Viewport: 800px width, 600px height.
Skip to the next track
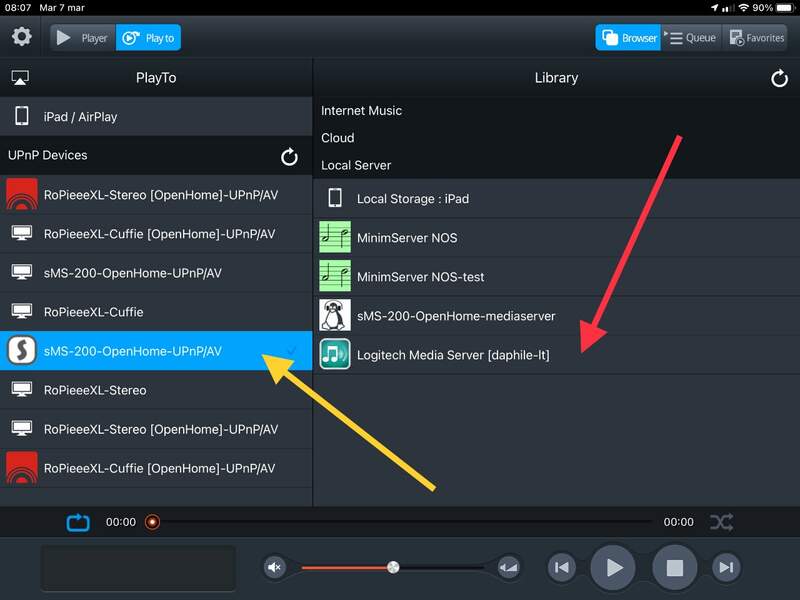coord(726,568)
